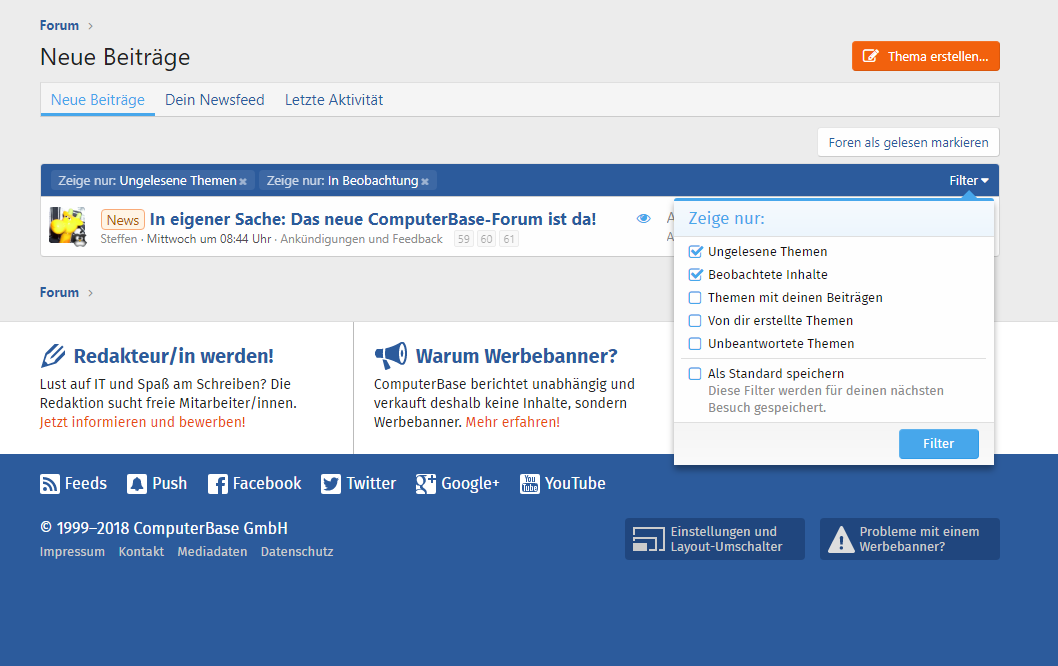Viewport: 1058px width, 666px height.
Task: Click the News prefix label
Action: point(123,220)
